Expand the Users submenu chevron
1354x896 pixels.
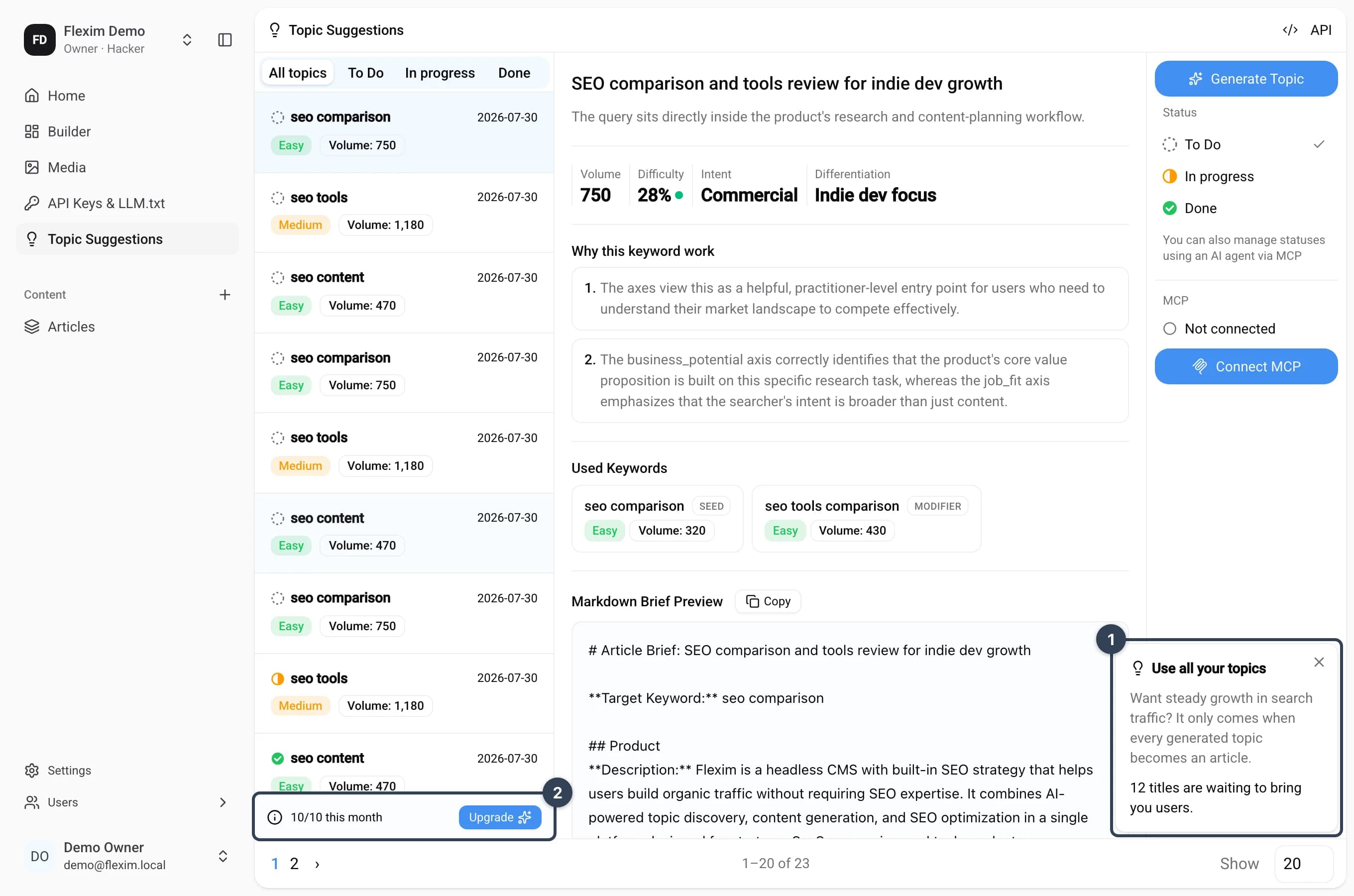pyautogui.click(x=223, y=802)
